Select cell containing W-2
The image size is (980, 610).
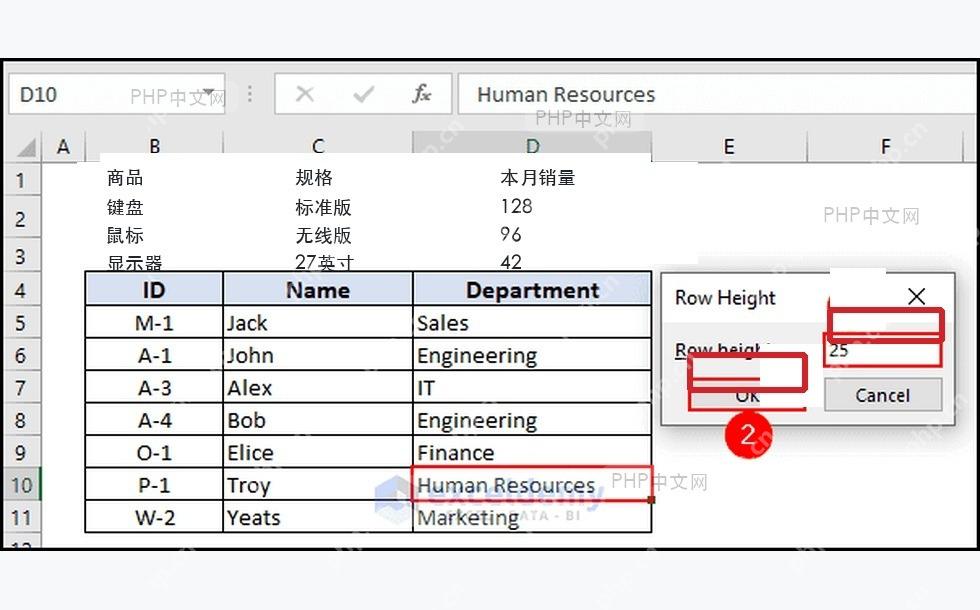154,518
